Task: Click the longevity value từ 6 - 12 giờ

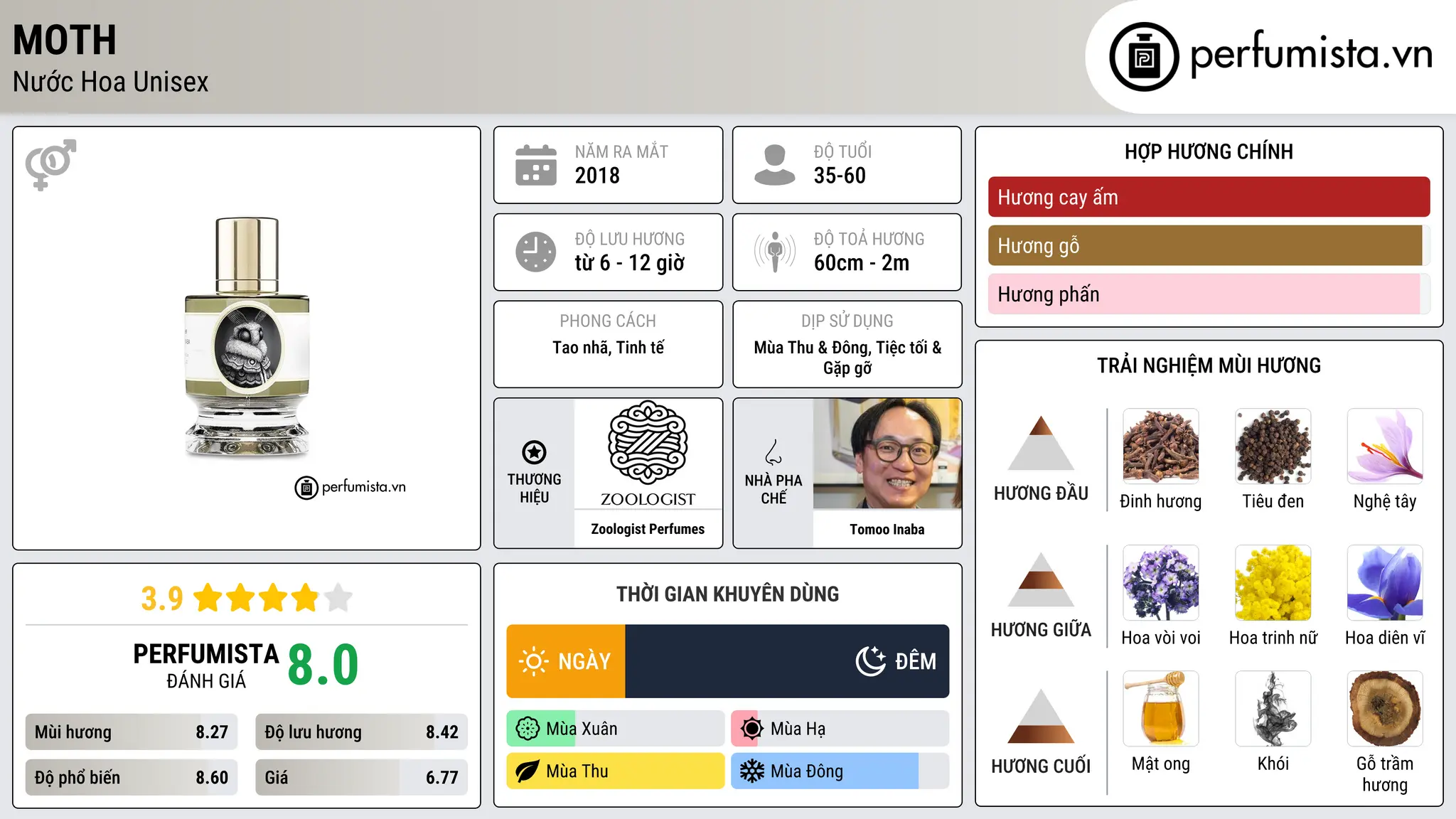Action: tap(630, 263)
